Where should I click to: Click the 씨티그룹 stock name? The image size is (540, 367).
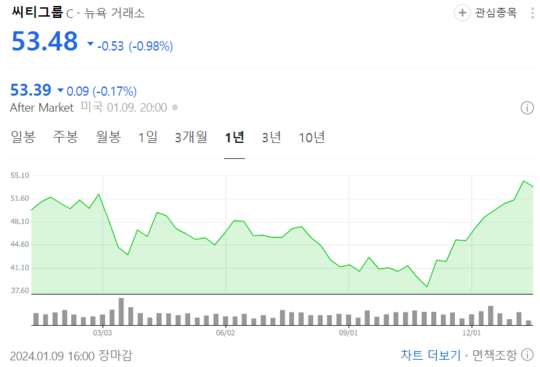pos(37,12)
